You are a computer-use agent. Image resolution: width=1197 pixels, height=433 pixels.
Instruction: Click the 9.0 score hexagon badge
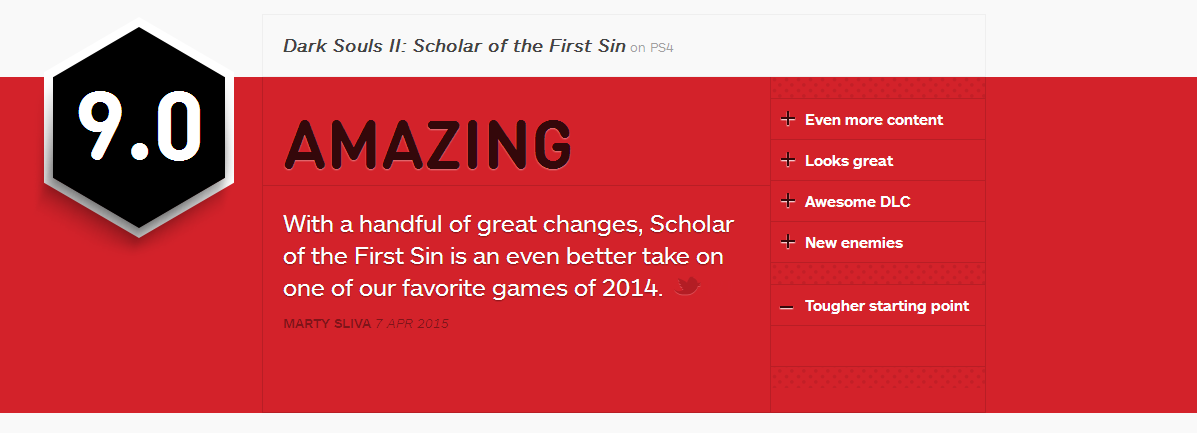(x=139, y=128)
